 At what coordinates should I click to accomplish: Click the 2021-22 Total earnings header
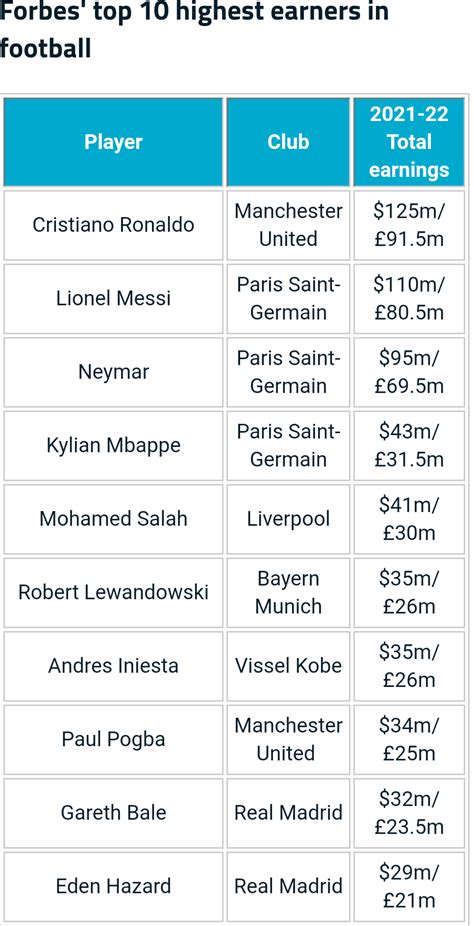(409, 142)
